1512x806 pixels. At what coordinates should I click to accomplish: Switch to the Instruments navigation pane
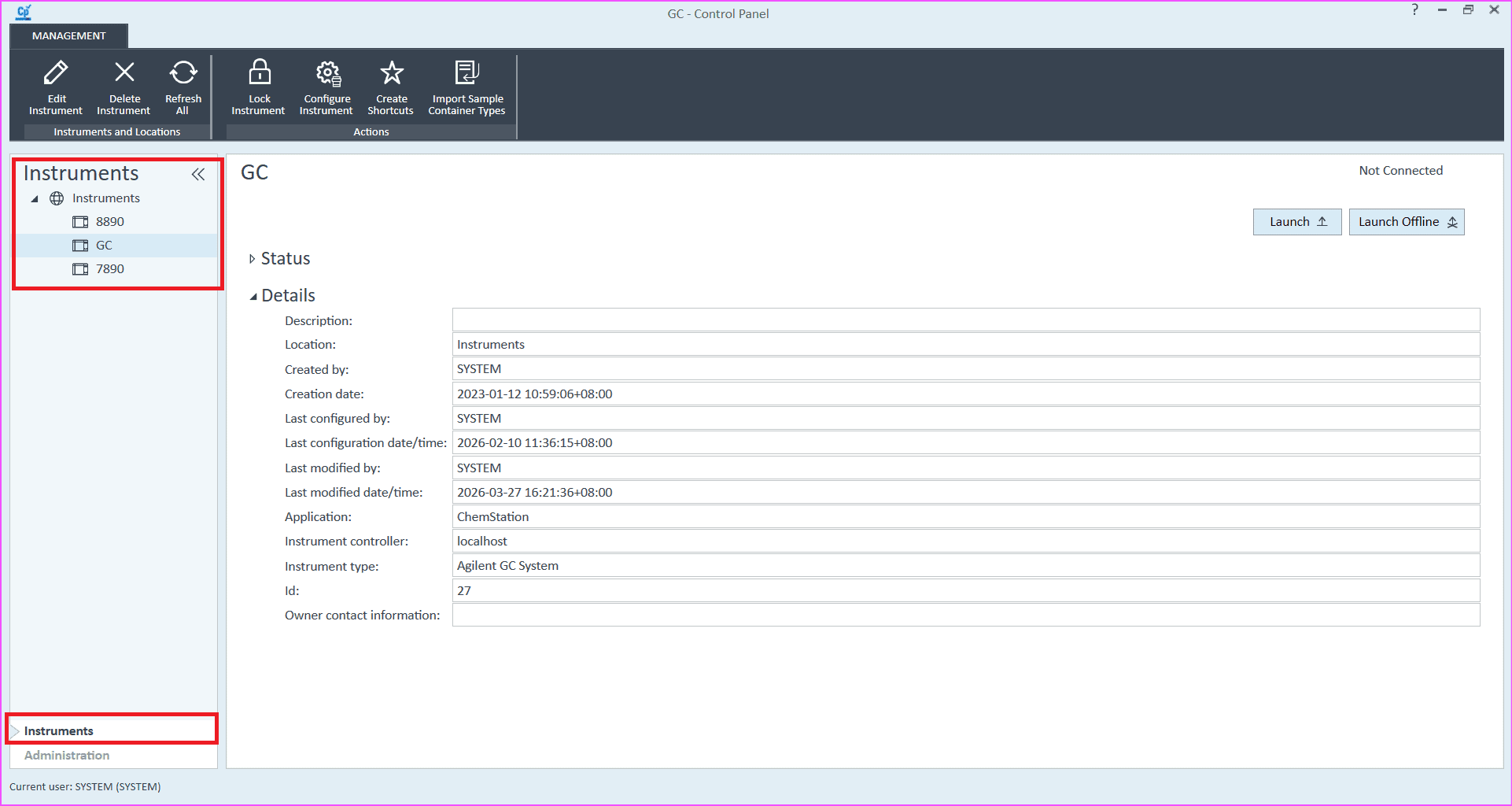click(x=112, y=730)
